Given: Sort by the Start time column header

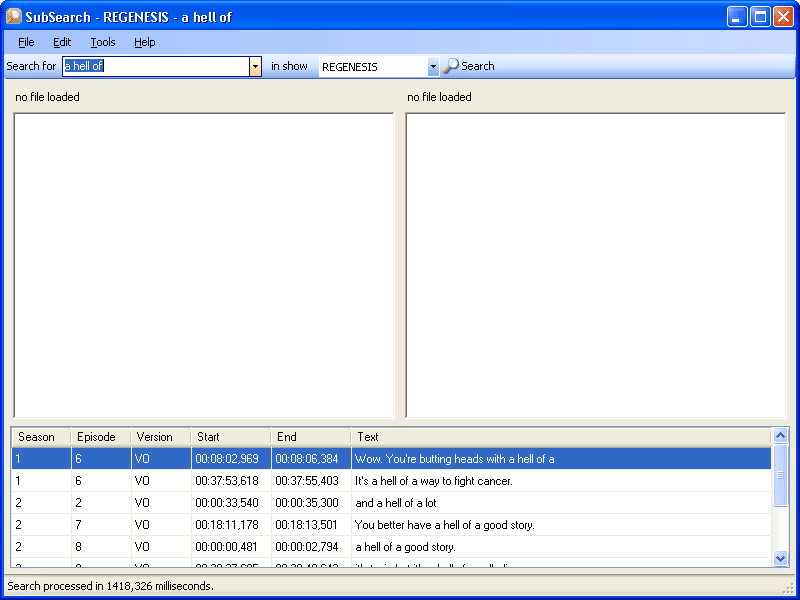Looking at the screenshot, I should point(230,437).
